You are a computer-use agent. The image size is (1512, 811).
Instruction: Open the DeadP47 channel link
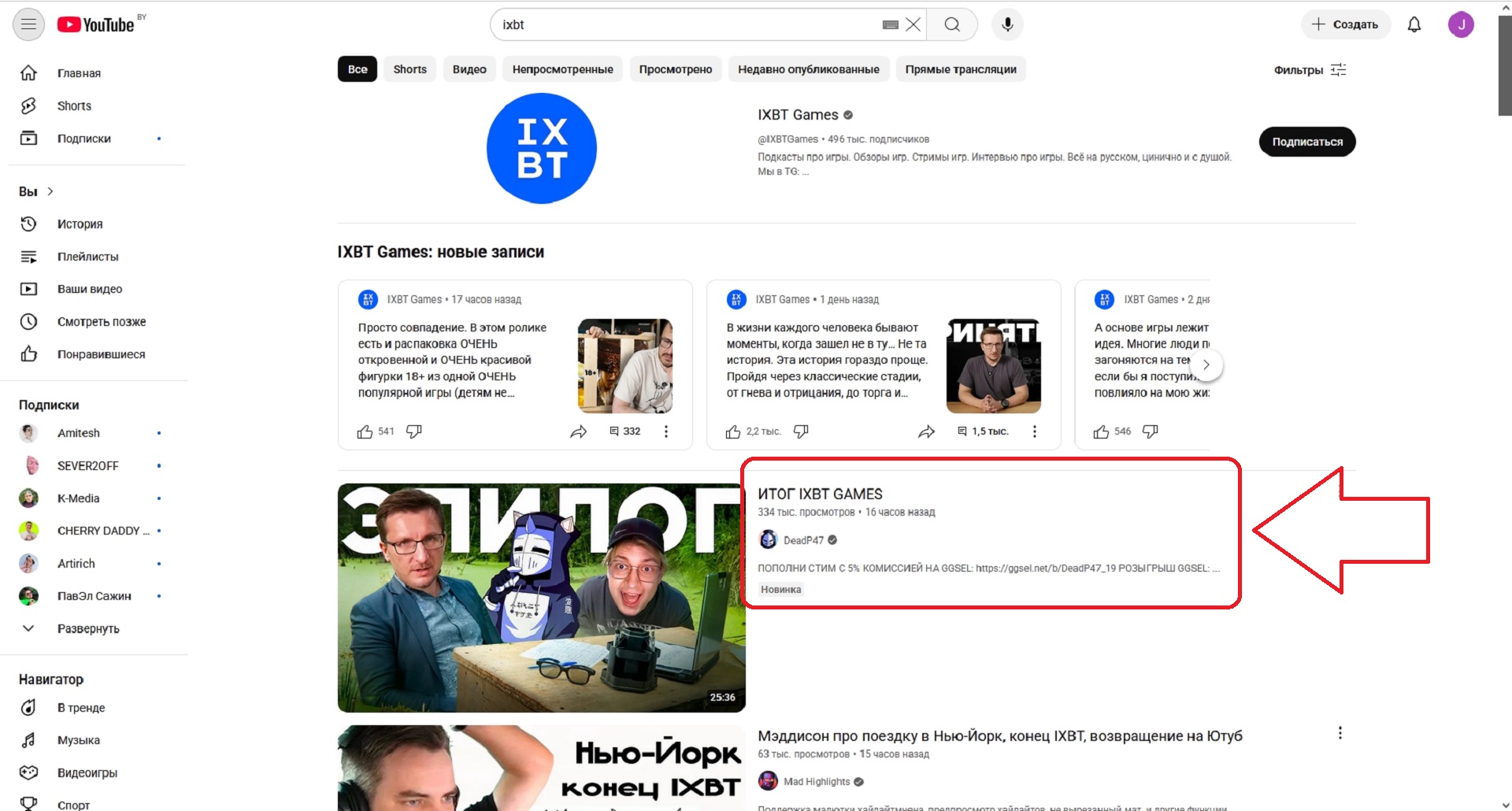pos(803,540)
